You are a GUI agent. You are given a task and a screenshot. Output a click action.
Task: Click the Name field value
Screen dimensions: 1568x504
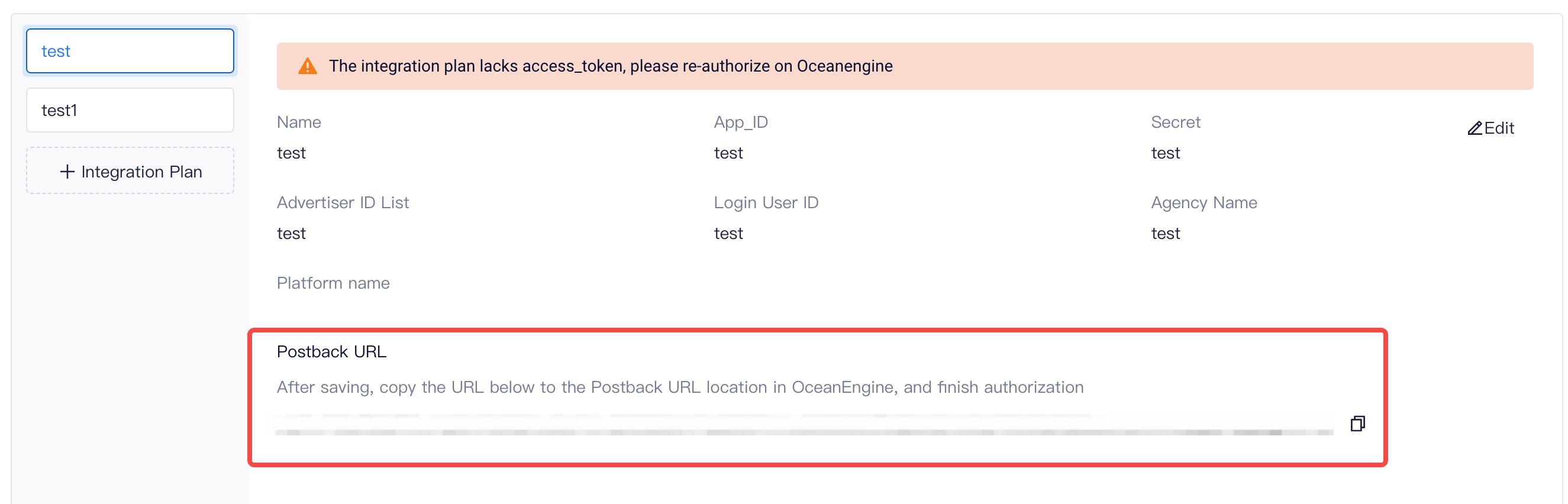click(291, 153)
